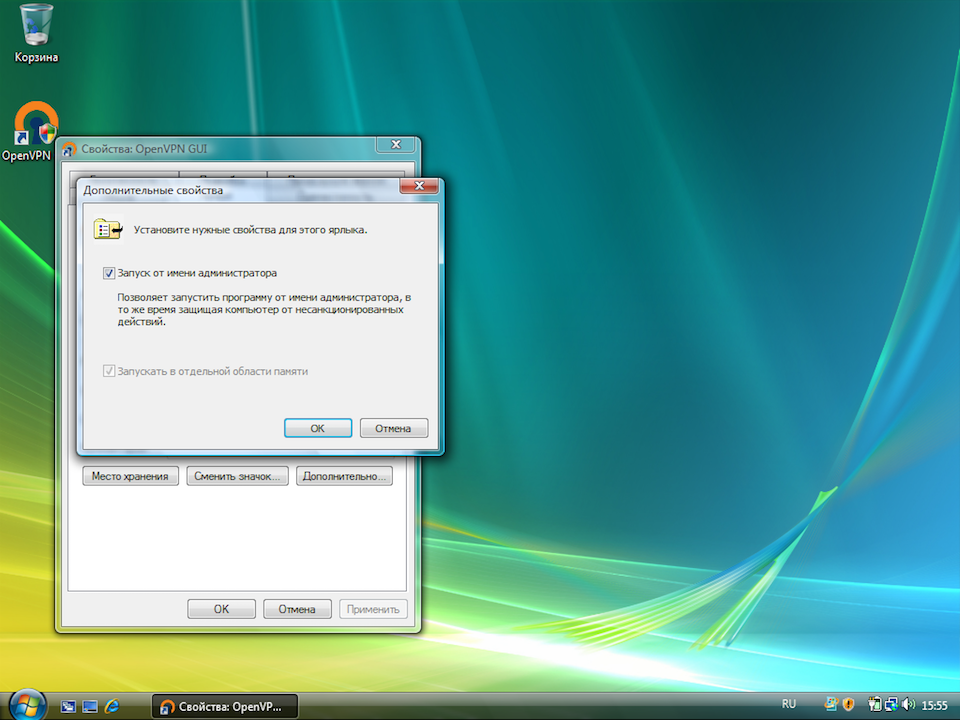The image size is (960, 720).
Task: Click "Применить" in the OpenVPN GUI properties window
Action: click(x=373, y=609)
